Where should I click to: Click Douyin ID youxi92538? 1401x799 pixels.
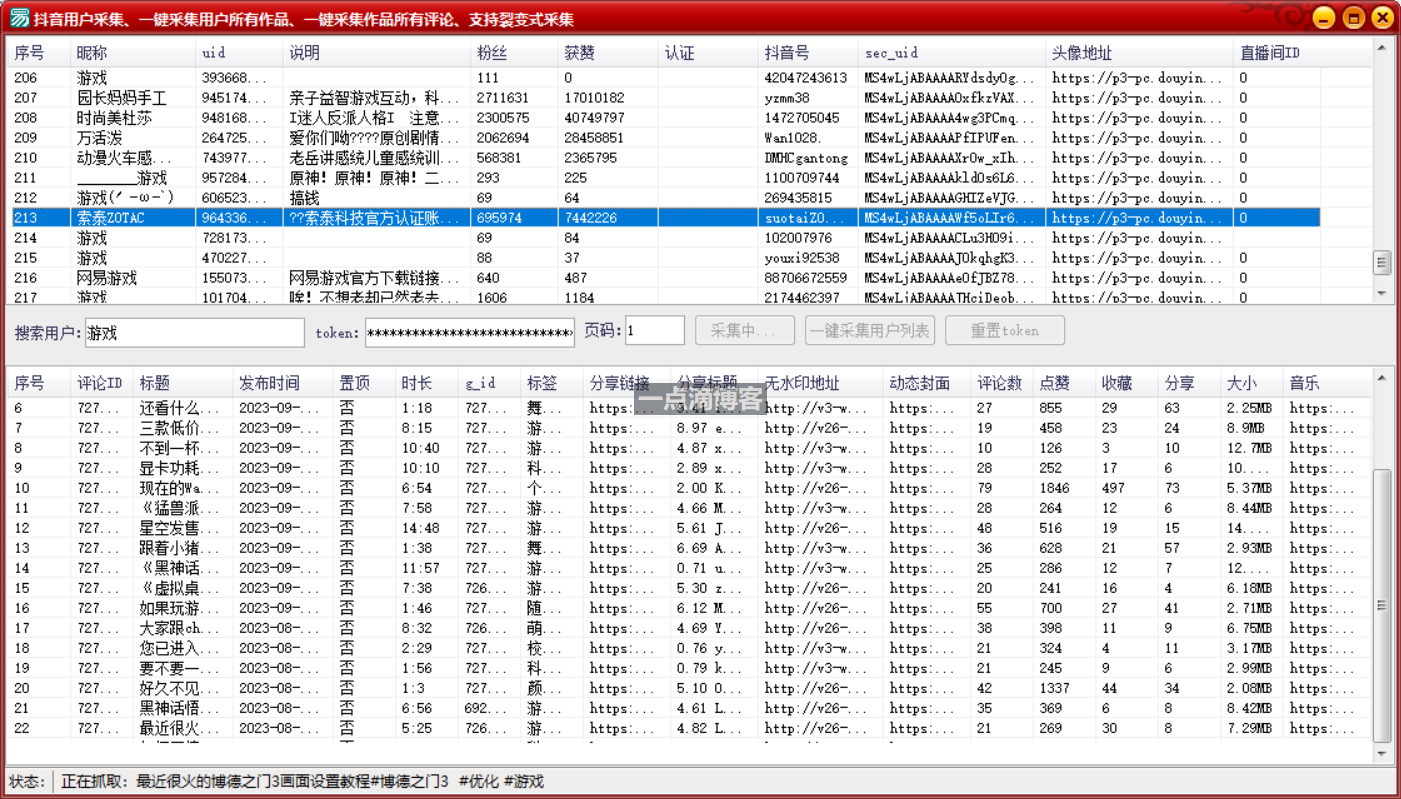[802, 258]
